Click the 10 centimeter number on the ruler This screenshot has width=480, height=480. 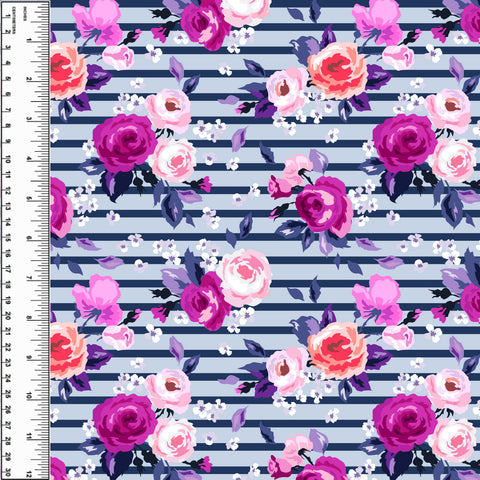(x=7, y=159)
